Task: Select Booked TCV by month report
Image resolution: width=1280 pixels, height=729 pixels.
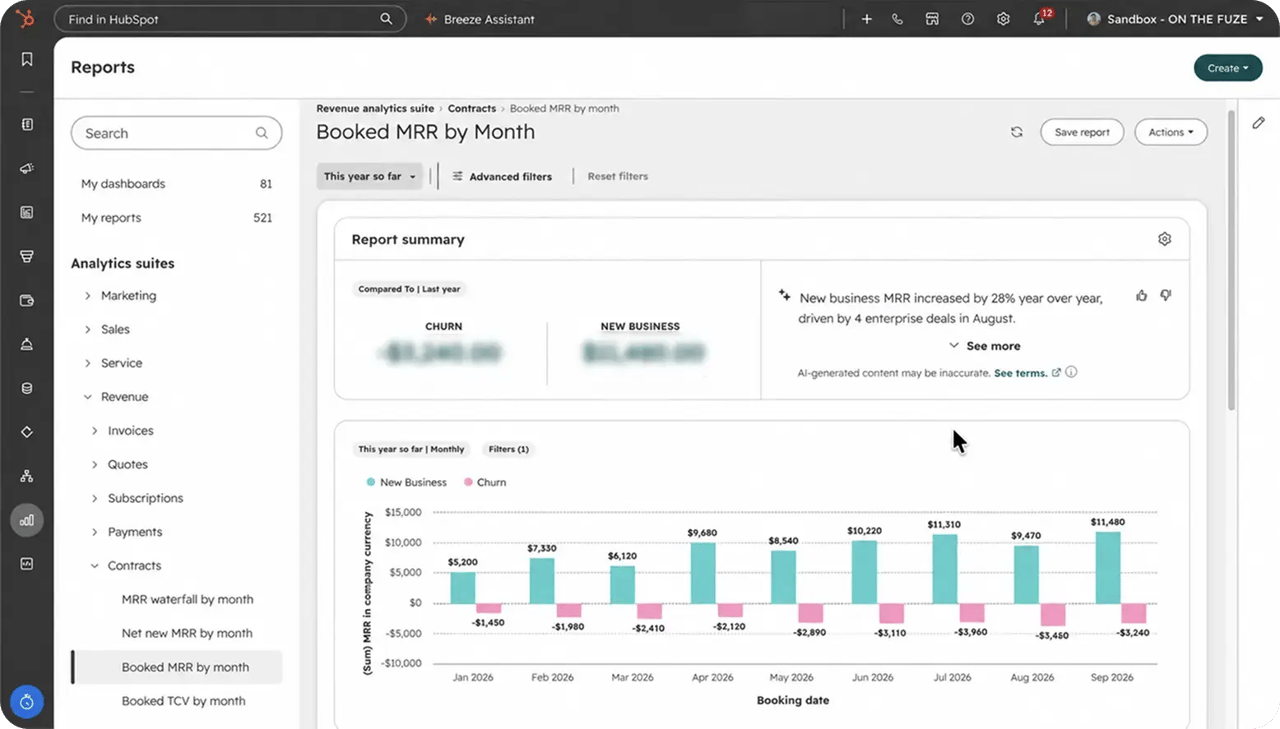Action: [x=183, y=701]
